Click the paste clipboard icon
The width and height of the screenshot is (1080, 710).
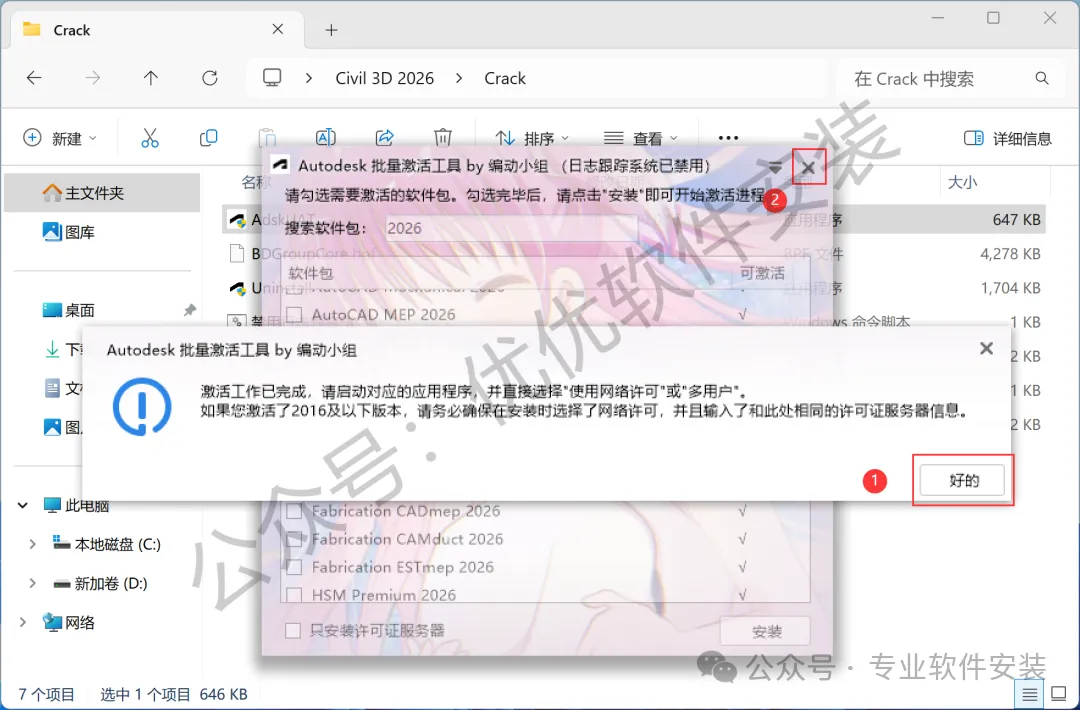pos(267,138)
